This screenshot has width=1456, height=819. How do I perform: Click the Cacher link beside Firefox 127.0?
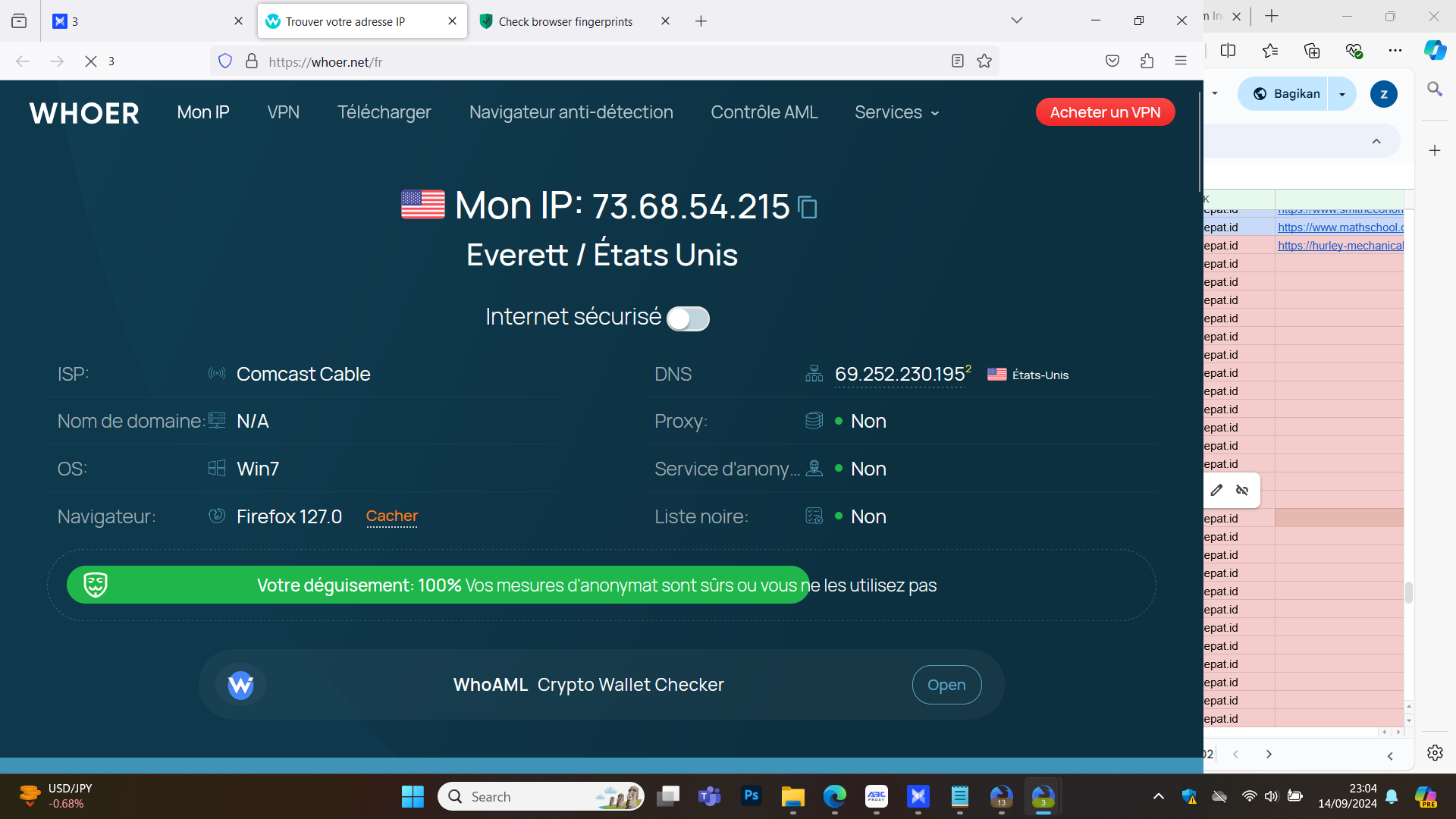coord(391,516)
